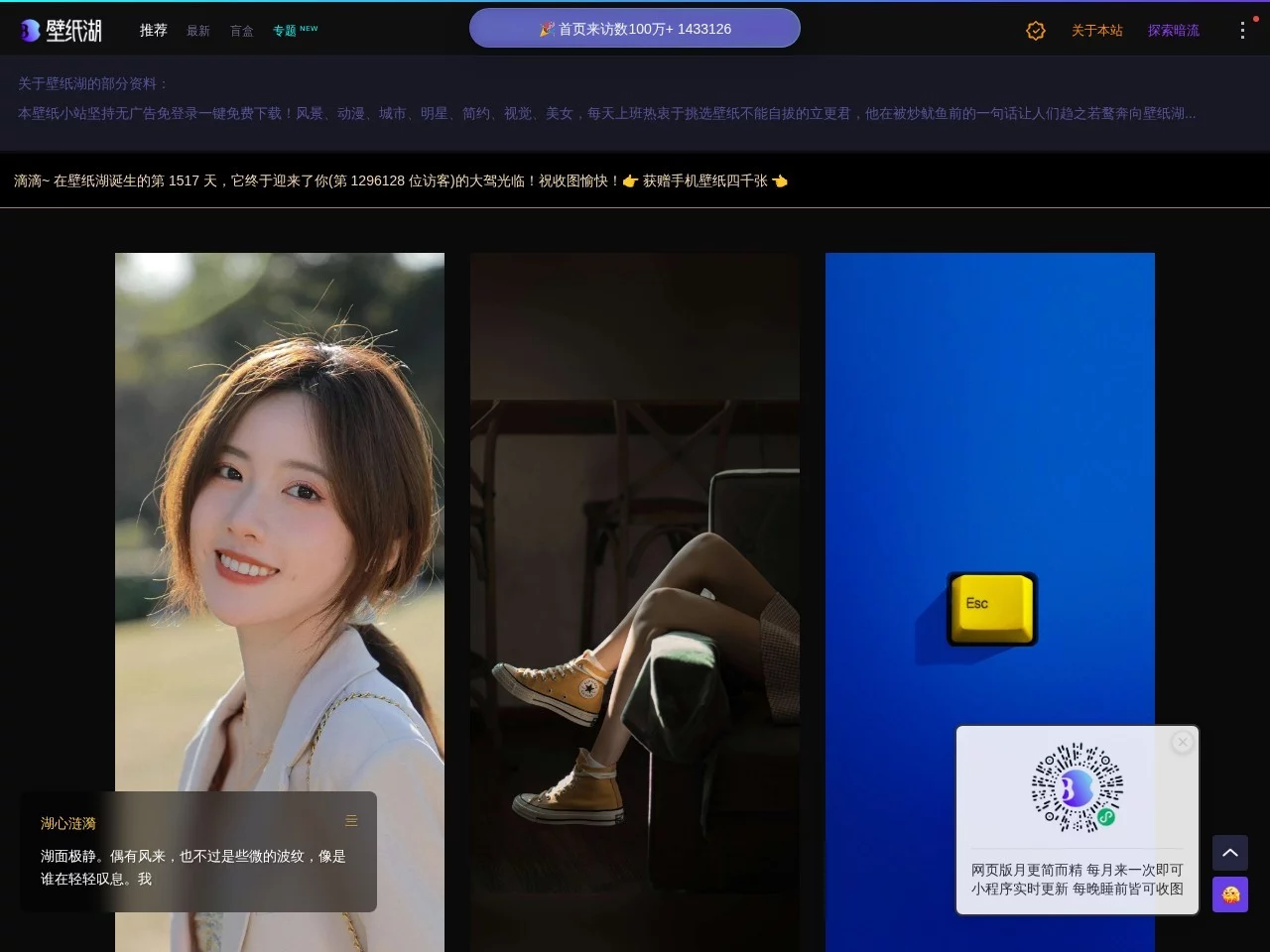This screenshot has height=952, width=1270.
Task: Click the pointing finger emoji in announcement bar
Action: 629,181
